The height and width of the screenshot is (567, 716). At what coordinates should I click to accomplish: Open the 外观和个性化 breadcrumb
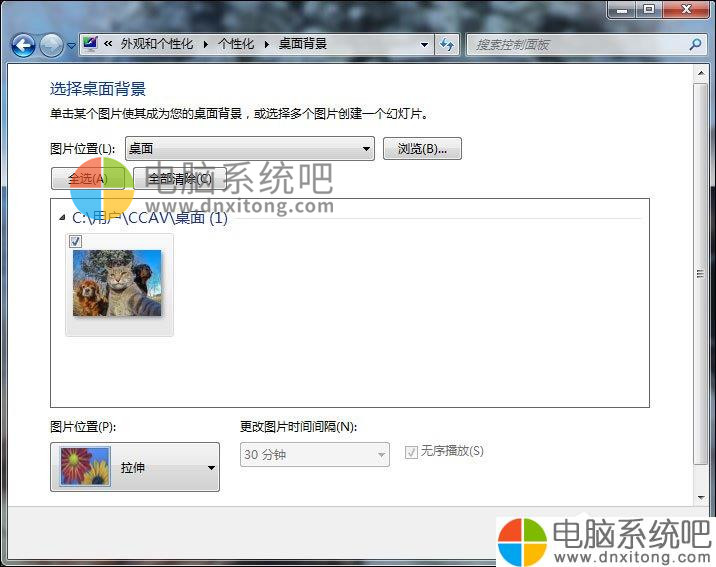(157, 44)
